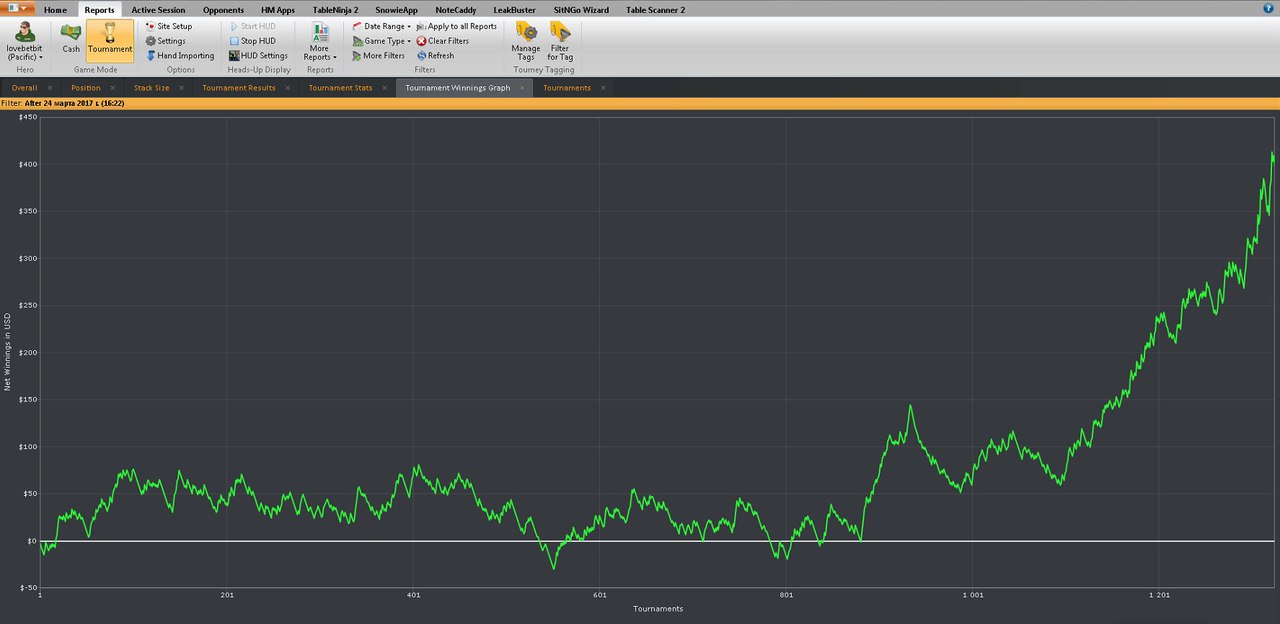Open Manage Tags

pyautogui.click(x=526, y=42)
